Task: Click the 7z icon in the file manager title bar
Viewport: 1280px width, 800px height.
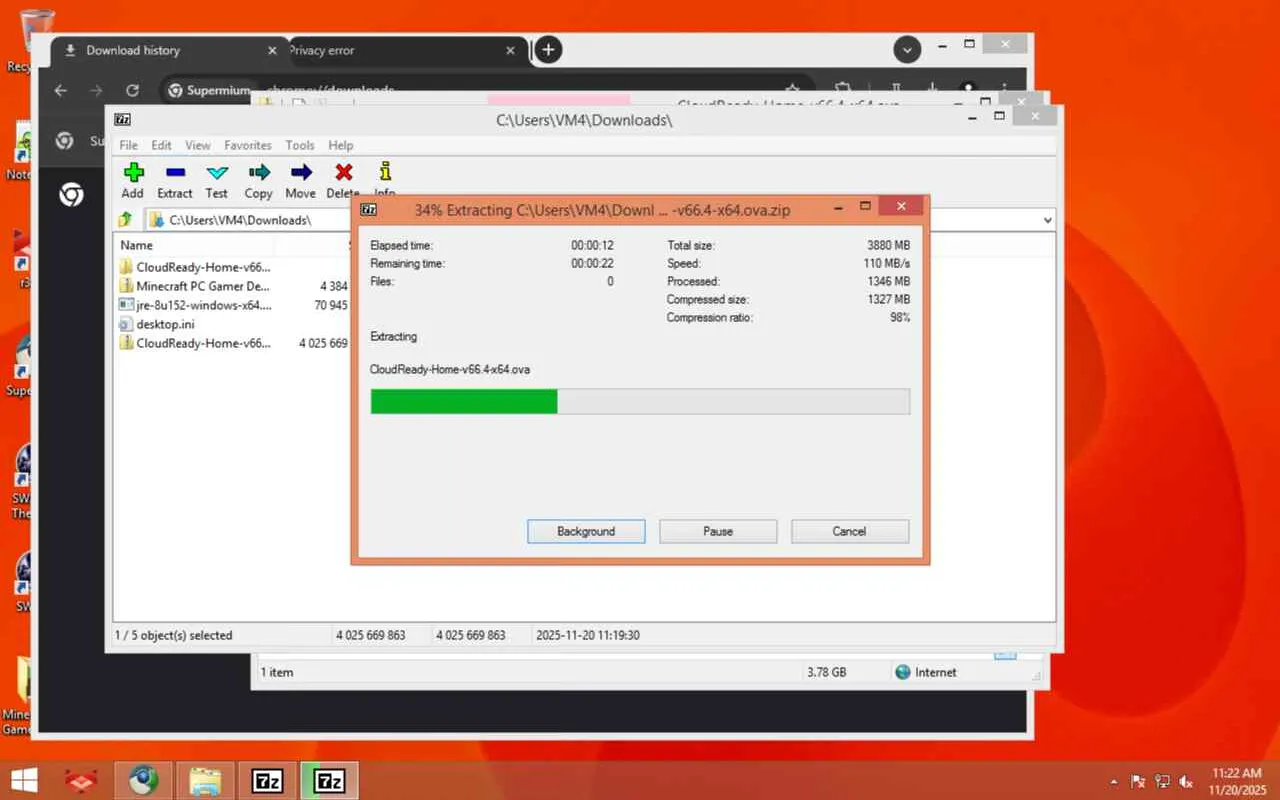Action: coord(122,120)
